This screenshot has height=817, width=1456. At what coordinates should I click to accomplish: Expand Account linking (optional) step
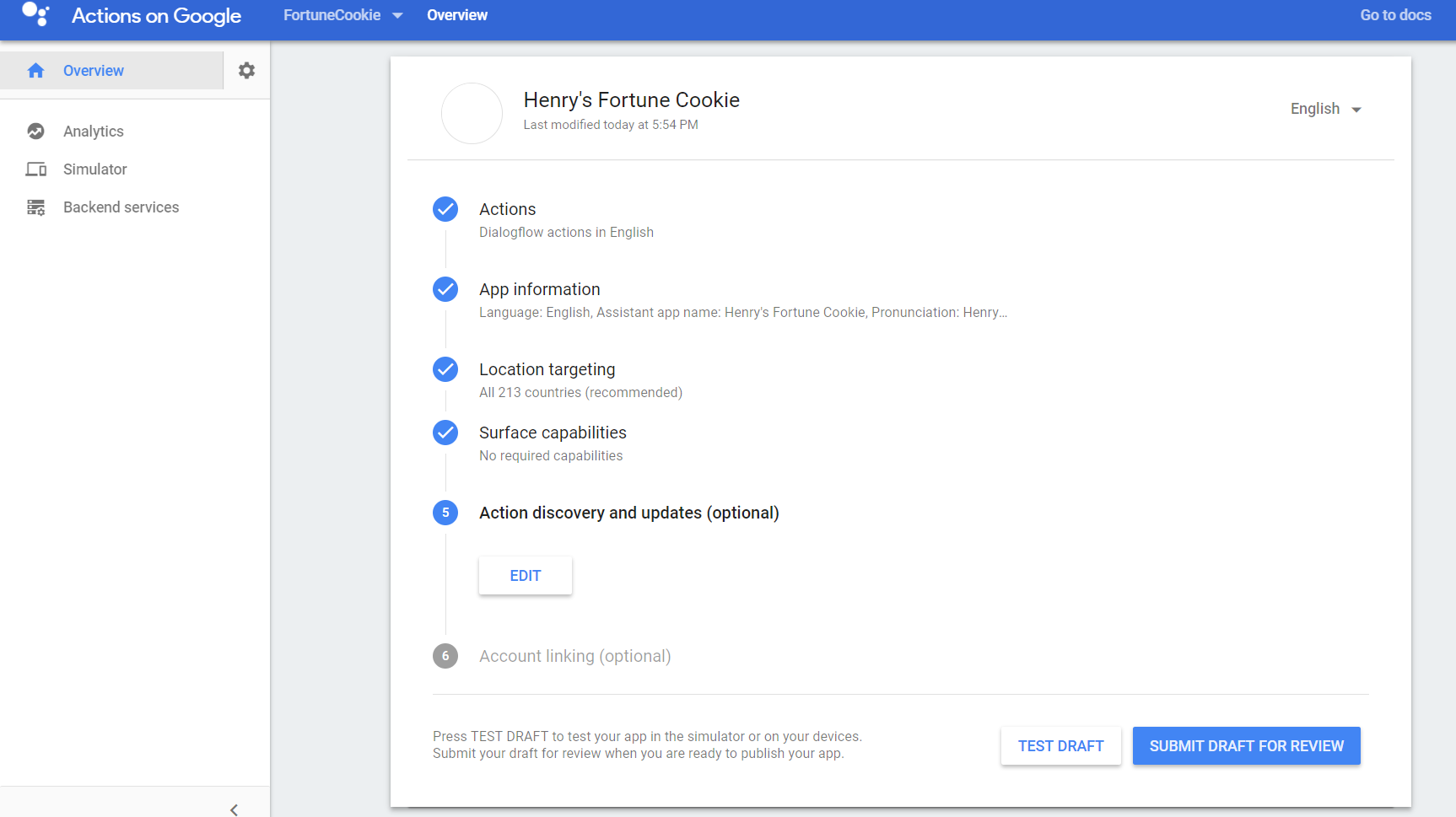coord(575,656)
